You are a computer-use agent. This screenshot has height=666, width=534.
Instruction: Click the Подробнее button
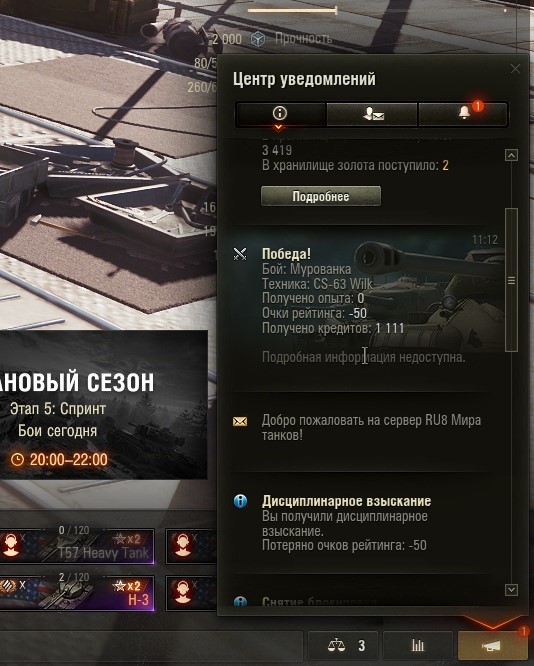(x=321, y=196)
